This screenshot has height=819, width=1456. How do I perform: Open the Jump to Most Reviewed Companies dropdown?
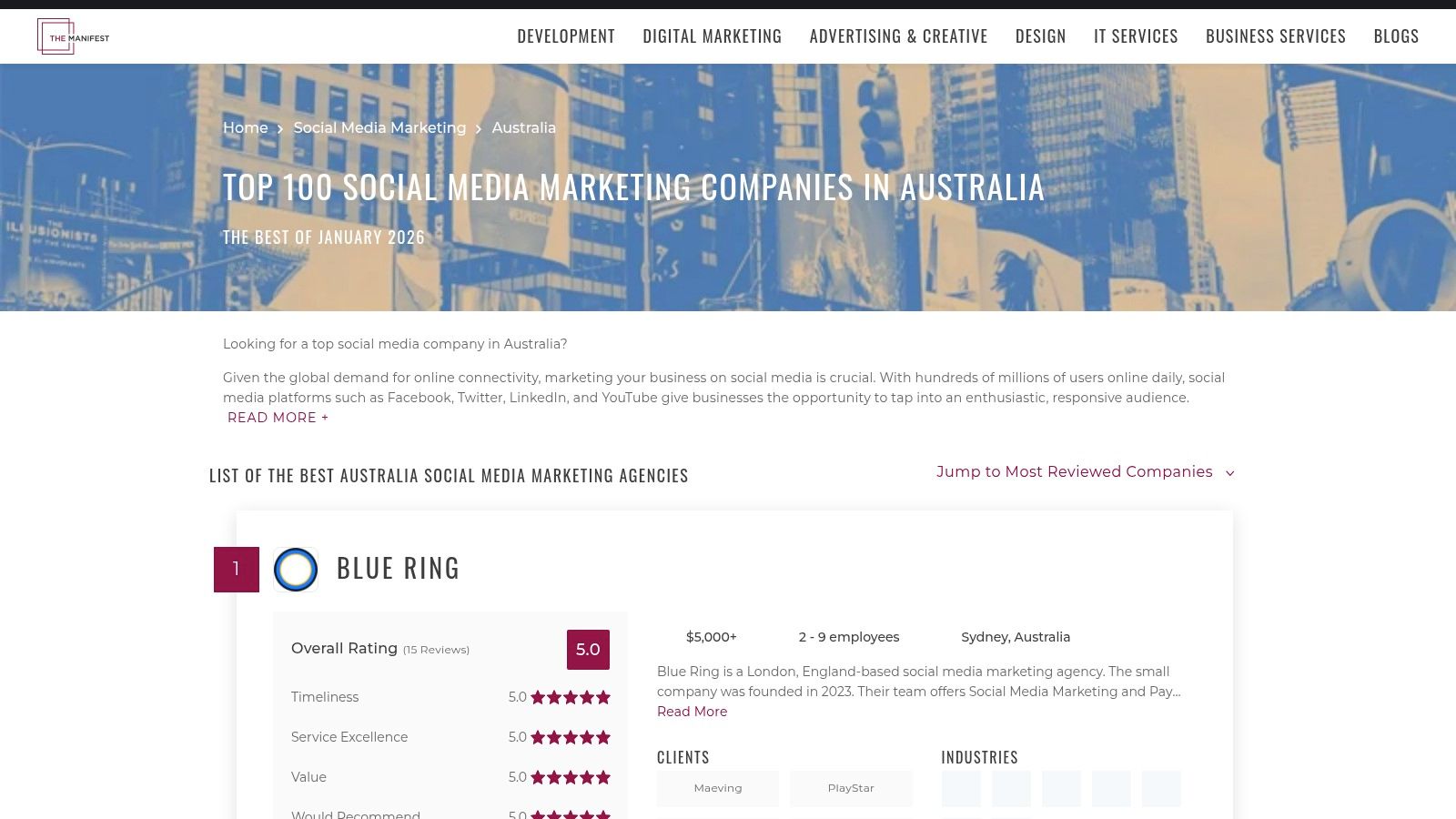pyautogui.click(x=1085, y=471)
